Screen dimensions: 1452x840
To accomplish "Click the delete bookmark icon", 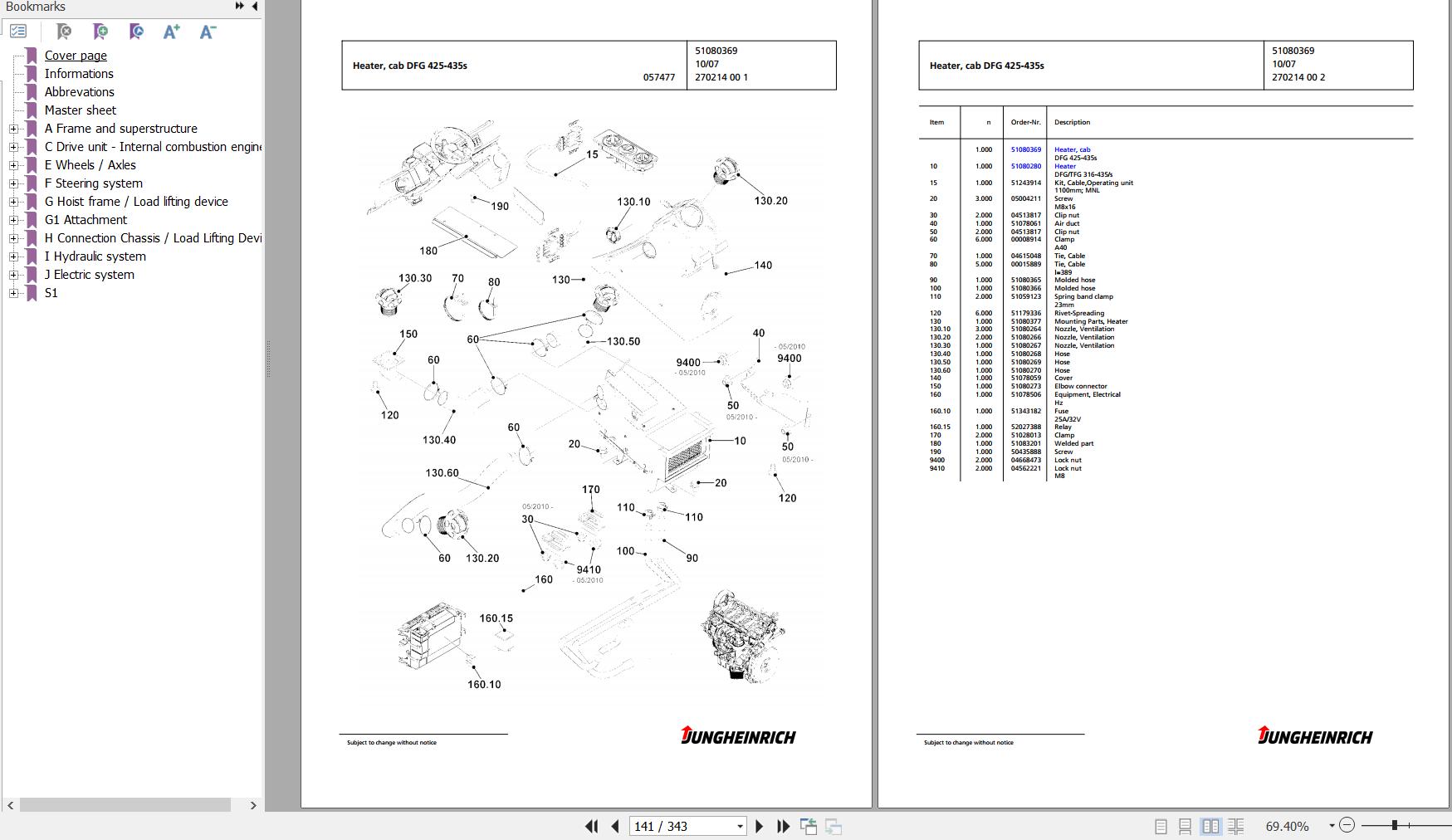I will [x=64, y=32].
